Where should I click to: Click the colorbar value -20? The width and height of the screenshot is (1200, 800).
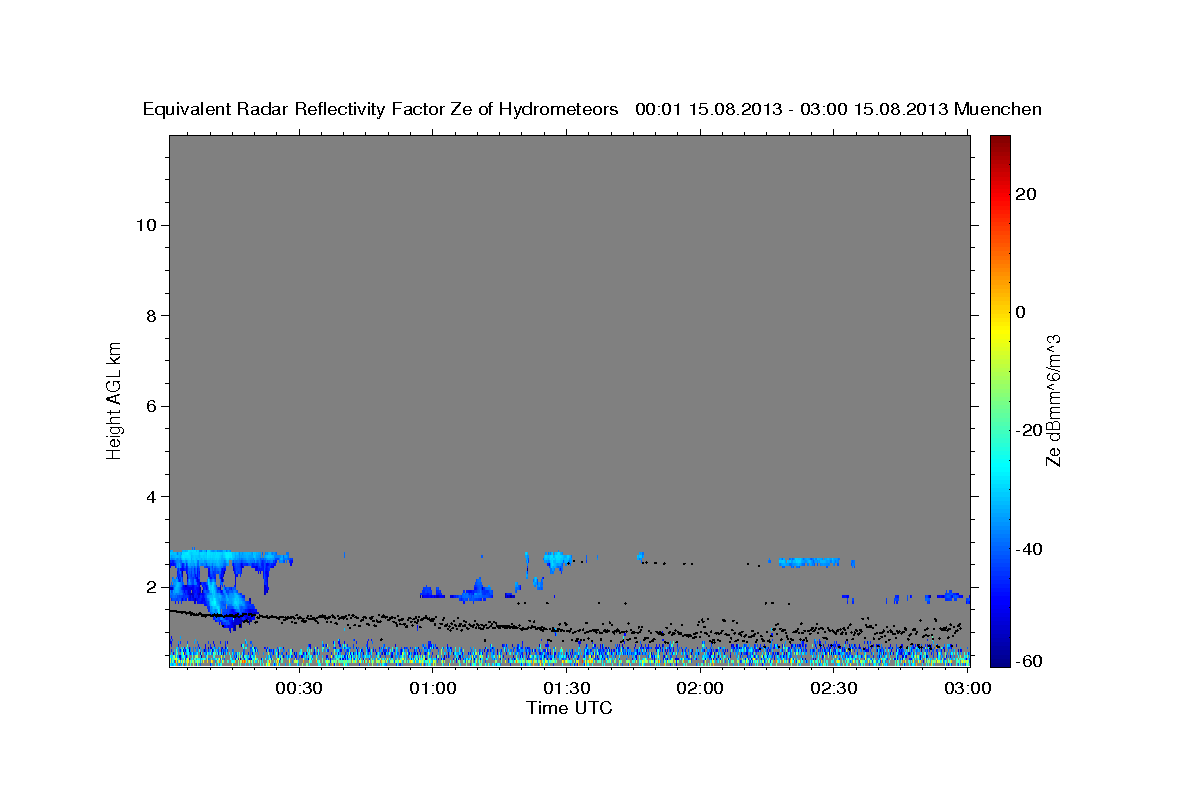tap(1030, 430)
